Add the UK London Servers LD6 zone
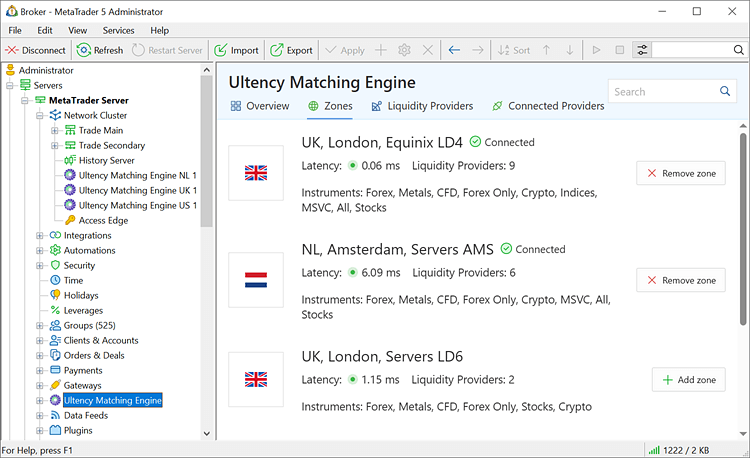The width and height of the screenshot is (750, 458). (688, 380)
